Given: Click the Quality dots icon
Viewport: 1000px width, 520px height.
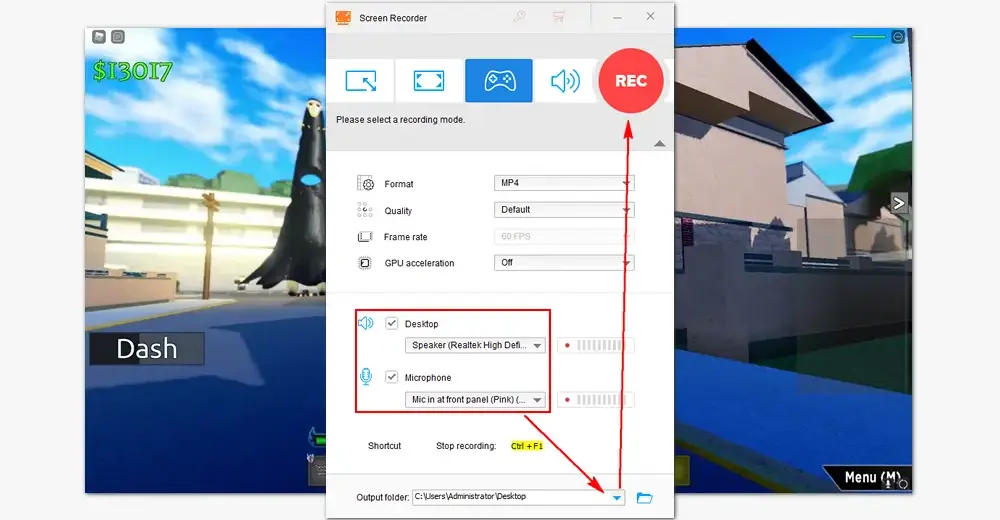Looking at the screenshot, I should point(365,210).
